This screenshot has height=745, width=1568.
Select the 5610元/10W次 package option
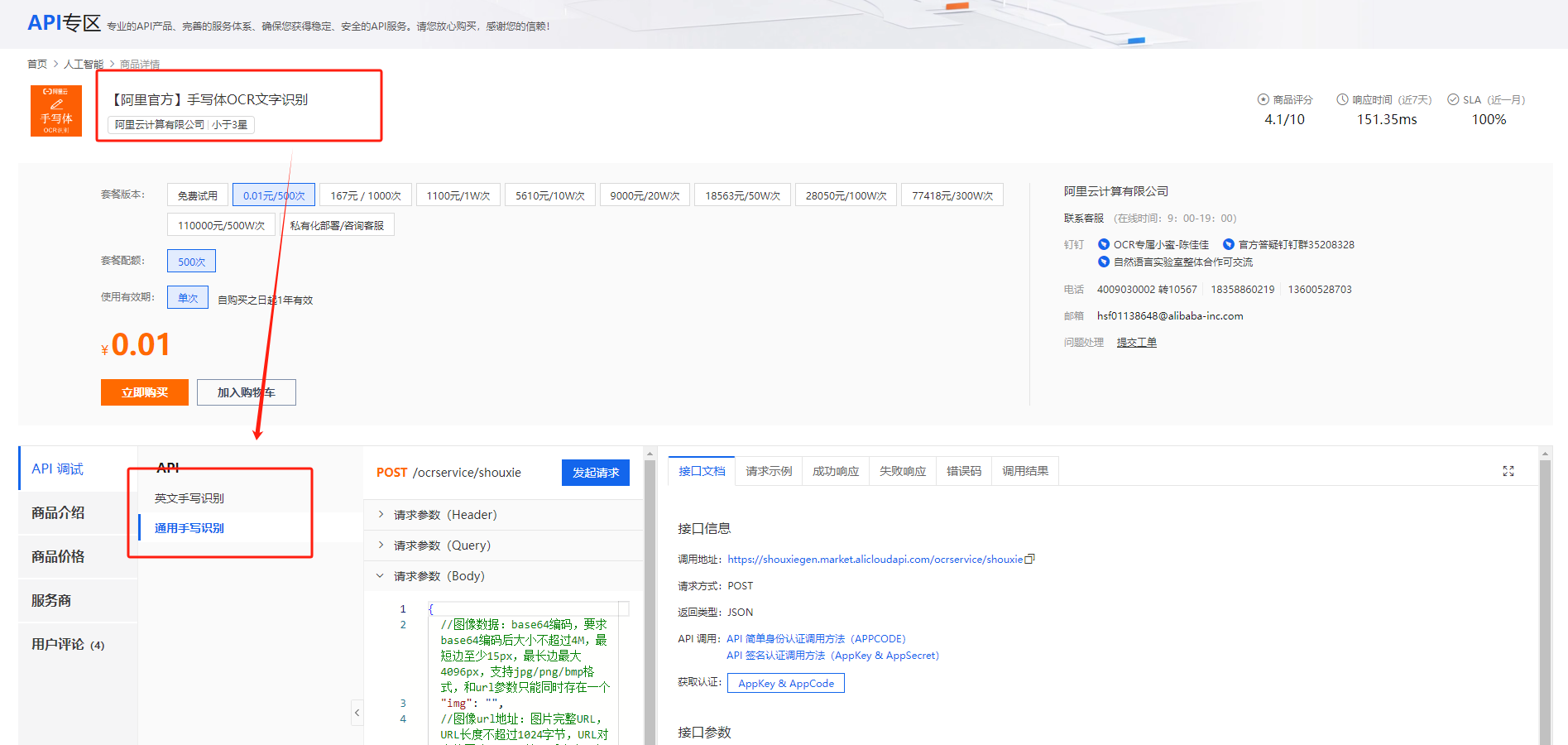point(550,195)
